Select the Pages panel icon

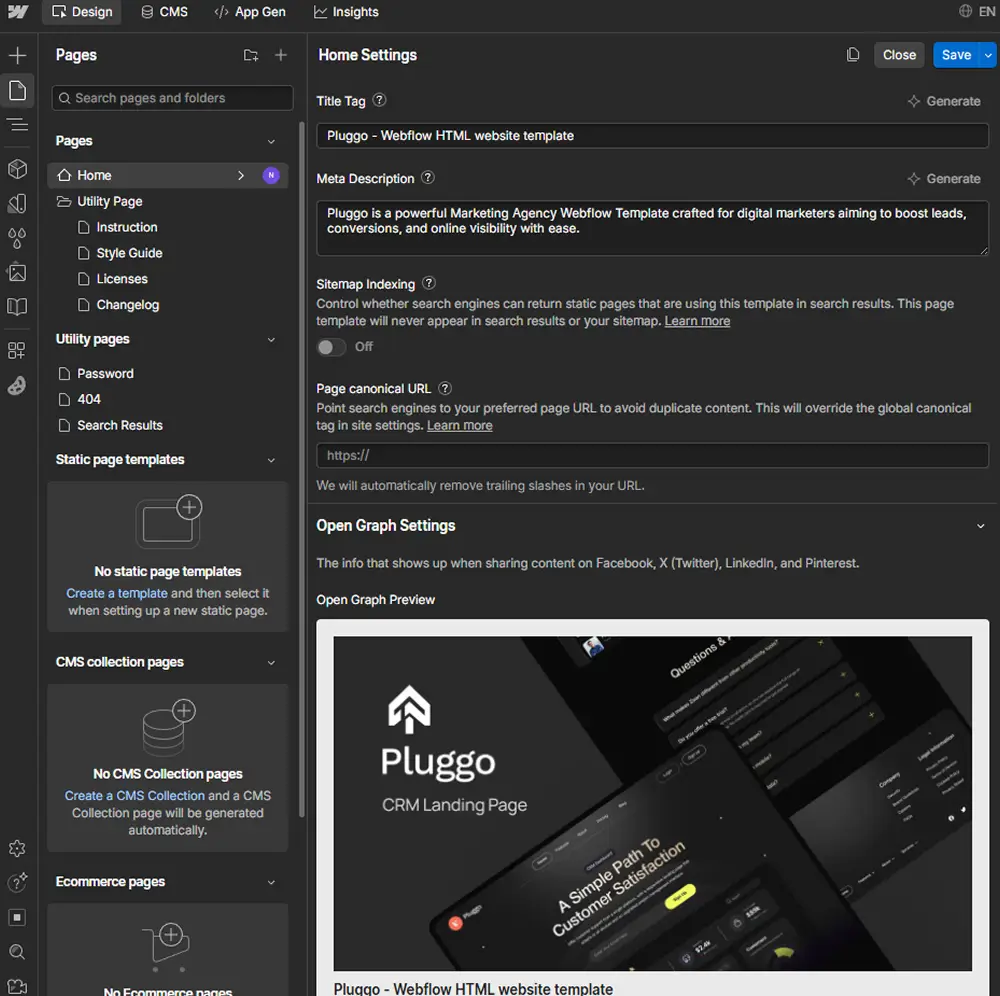coord(16,90)
